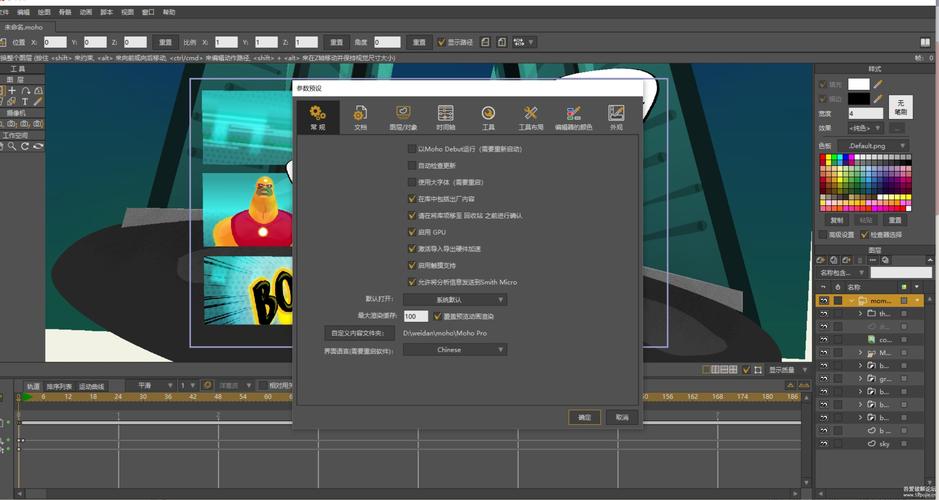The image size is (939, 500).
Task: Switch to the 运动曲线 motion graph tab
Action: point(92,386)
